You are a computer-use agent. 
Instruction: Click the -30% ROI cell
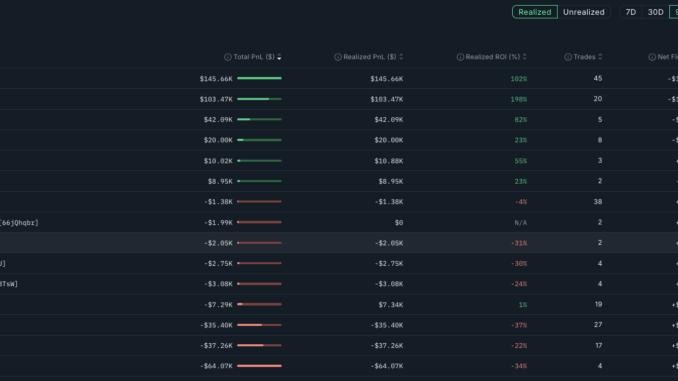(x=518, y=263)
